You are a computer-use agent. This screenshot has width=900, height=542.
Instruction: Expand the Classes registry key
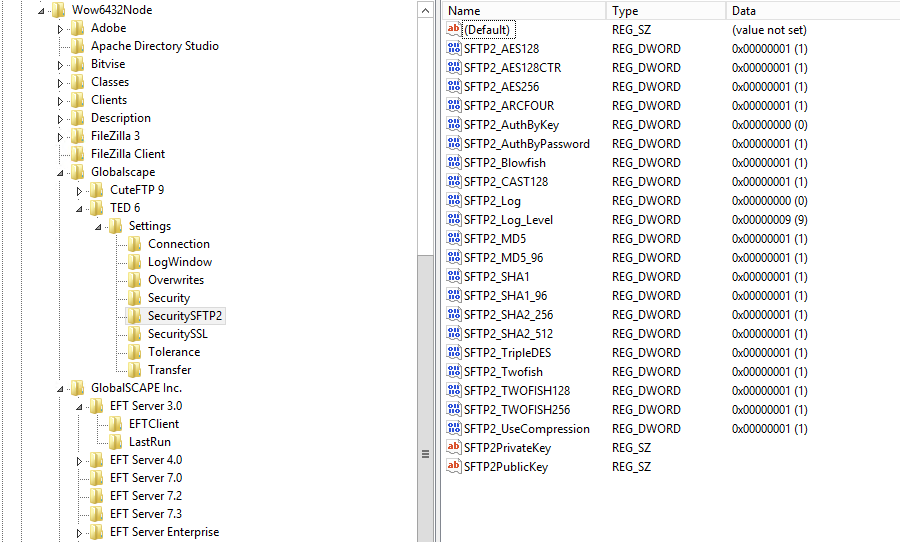(60, 83)
